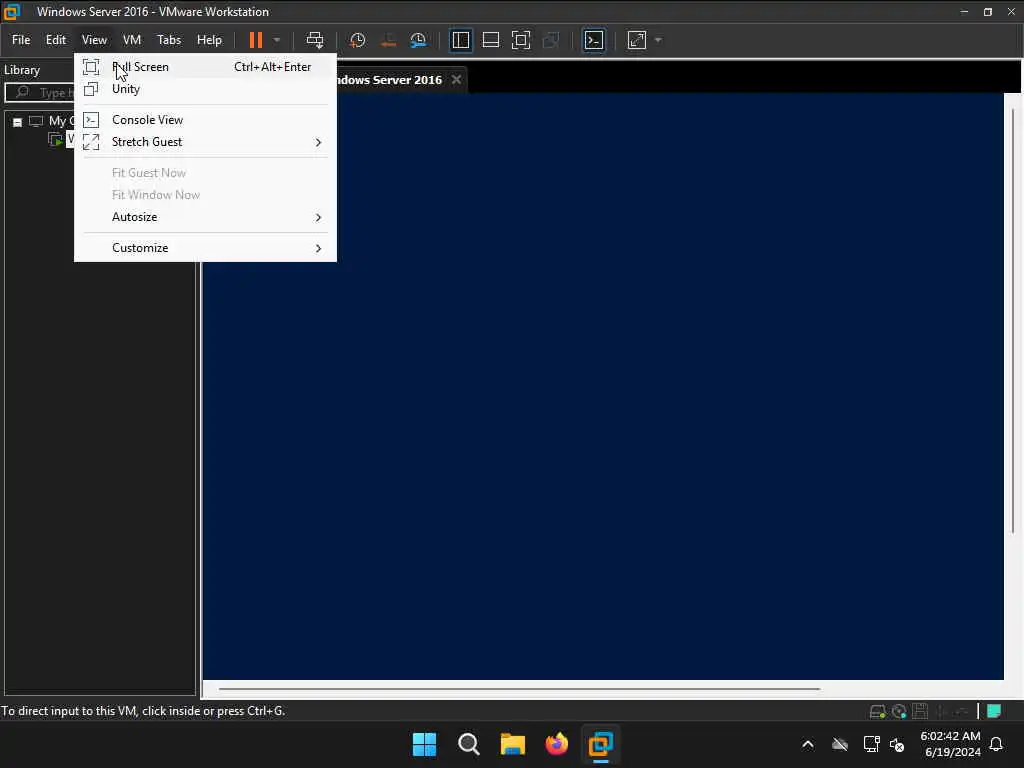Open the Help menu
This screenshot has height=768, width=1024.
pos(209,40)
